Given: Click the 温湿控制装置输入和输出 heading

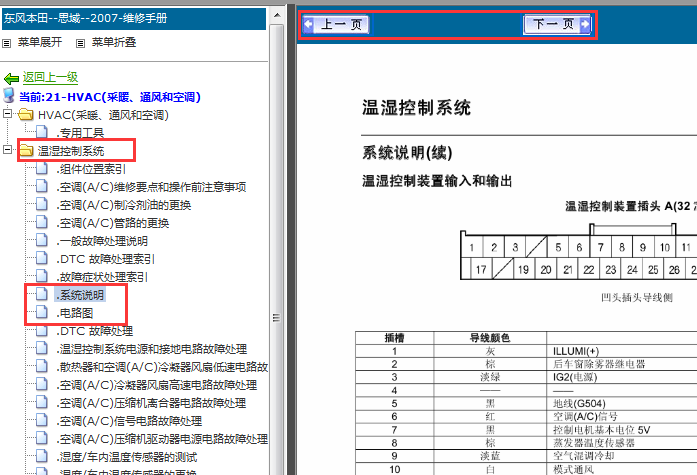Looking at the screenshot, I should click(x=437, y=181).
